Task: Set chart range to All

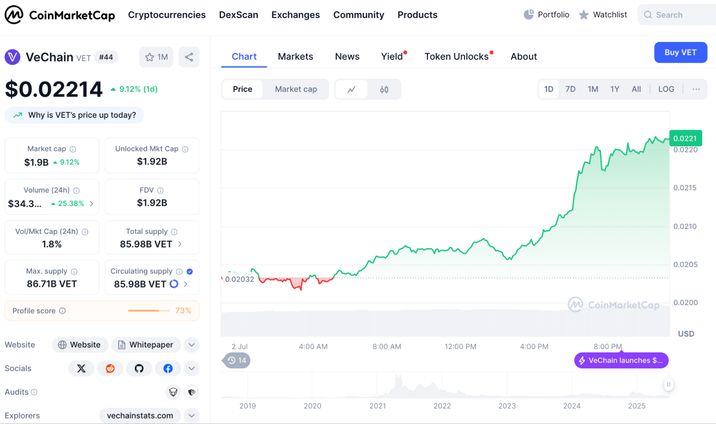Action: click(636, 89)
